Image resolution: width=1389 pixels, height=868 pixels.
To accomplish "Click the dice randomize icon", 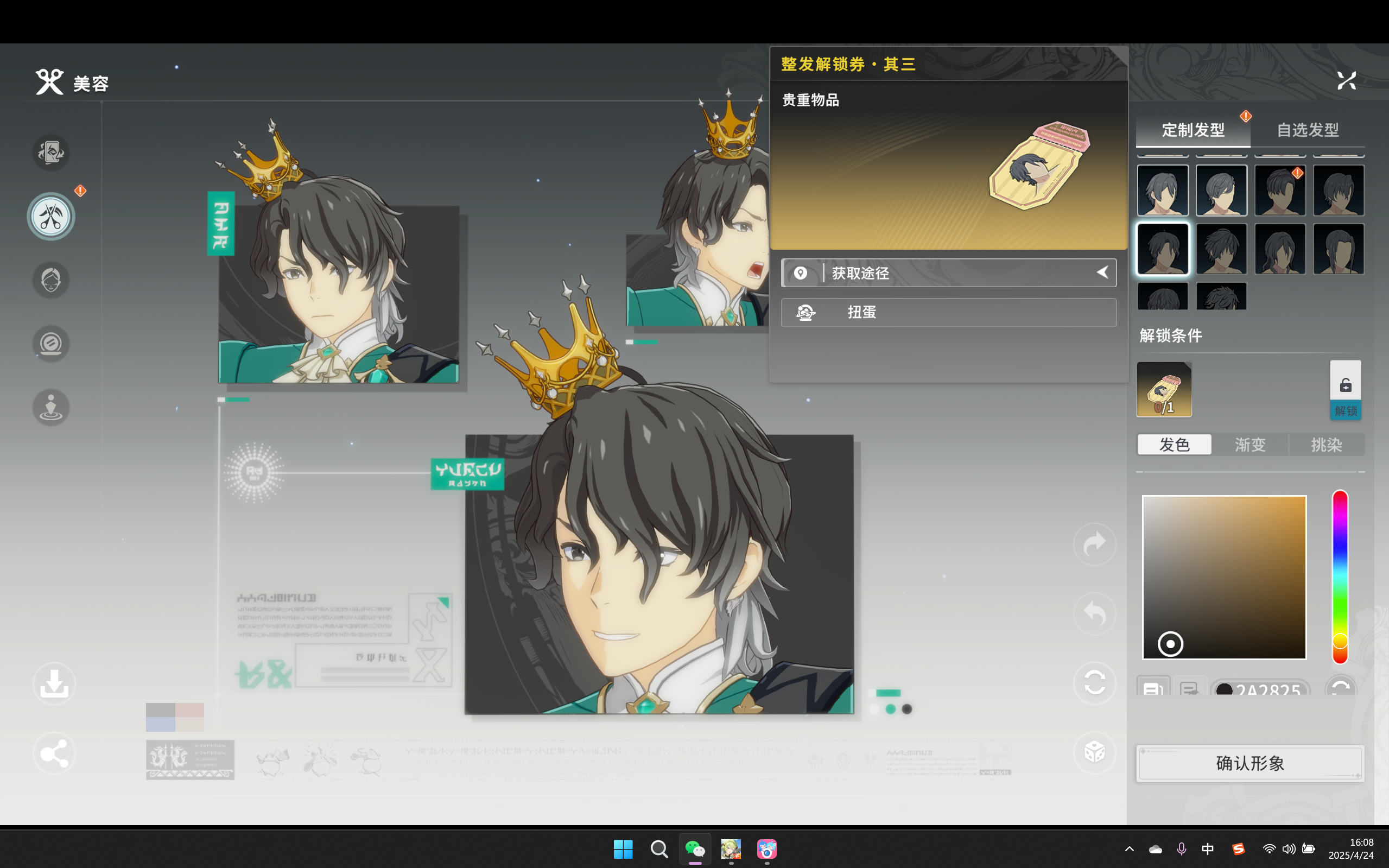I will 1095,752.
